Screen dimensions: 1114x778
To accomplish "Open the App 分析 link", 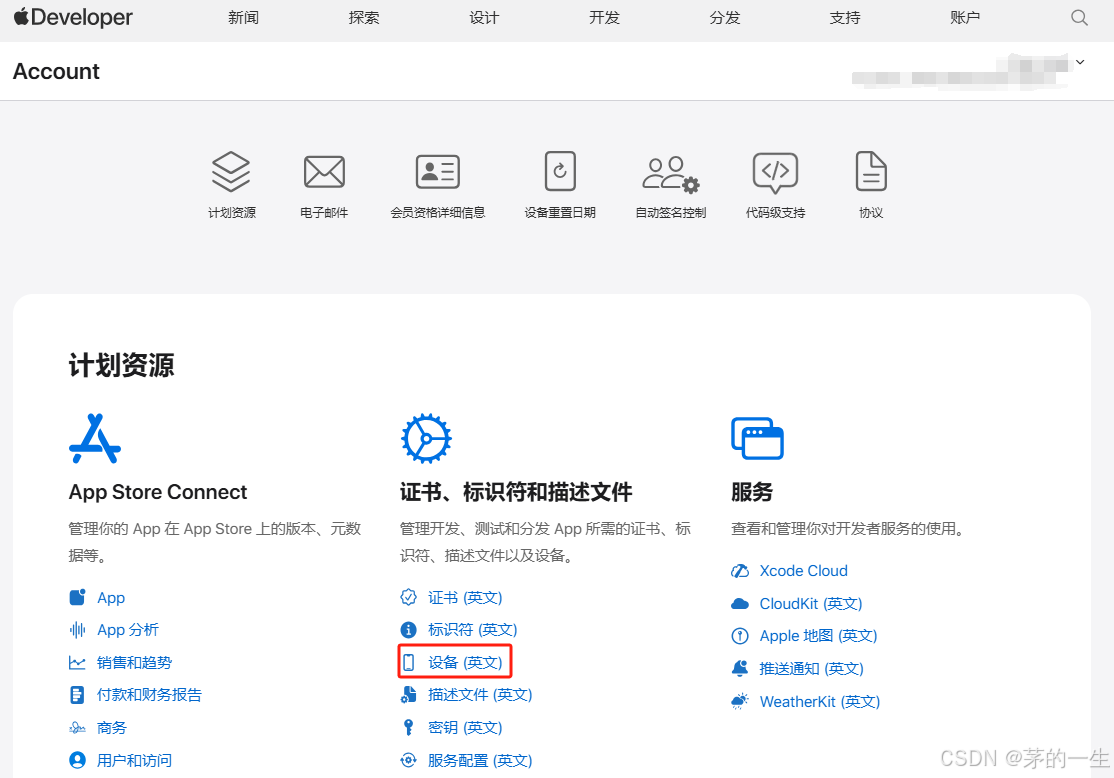I will [128, 630].
